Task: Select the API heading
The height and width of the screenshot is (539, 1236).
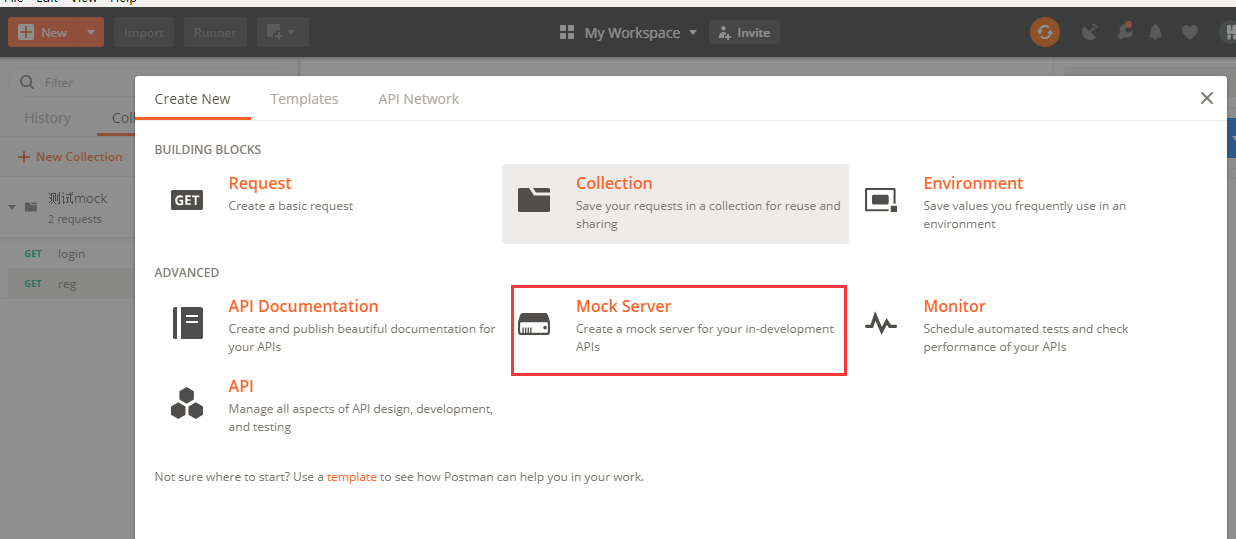Action: 241,386
